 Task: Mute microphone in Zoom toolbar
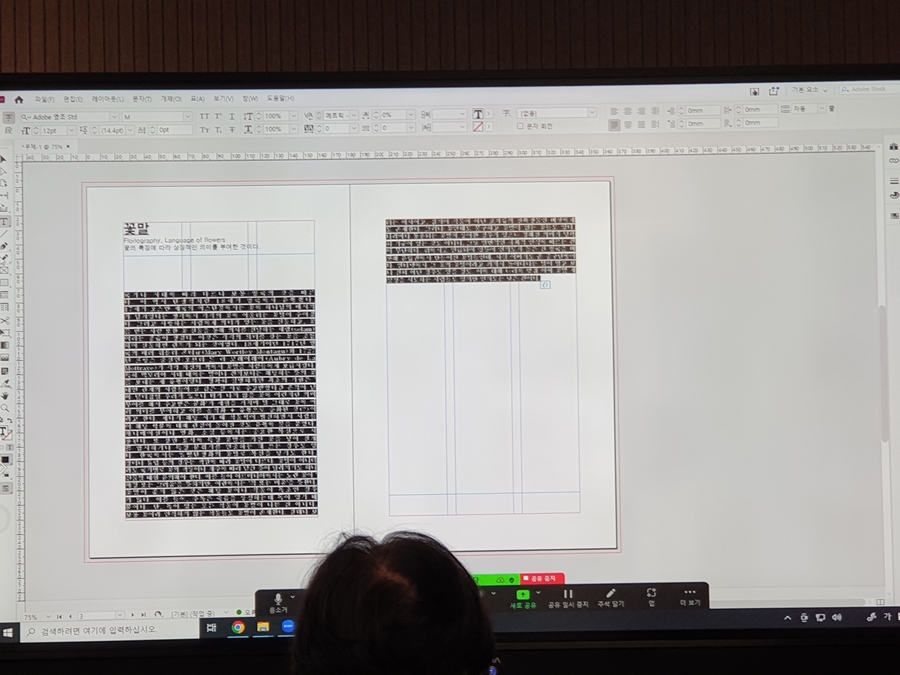pos(278,598)
